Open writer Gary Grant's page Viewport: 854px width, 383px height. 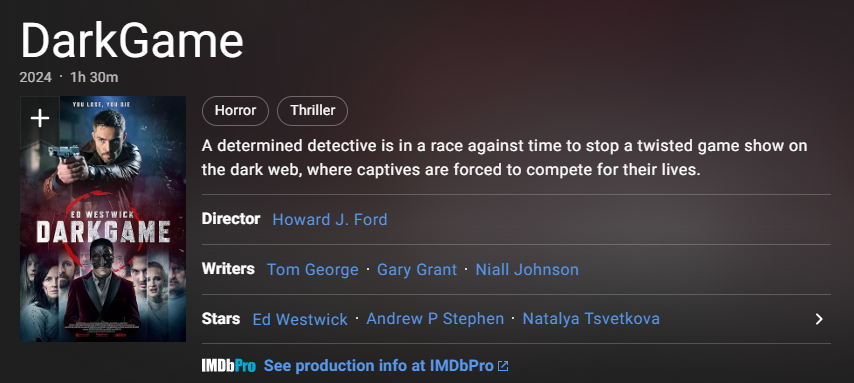pos(417,270)
